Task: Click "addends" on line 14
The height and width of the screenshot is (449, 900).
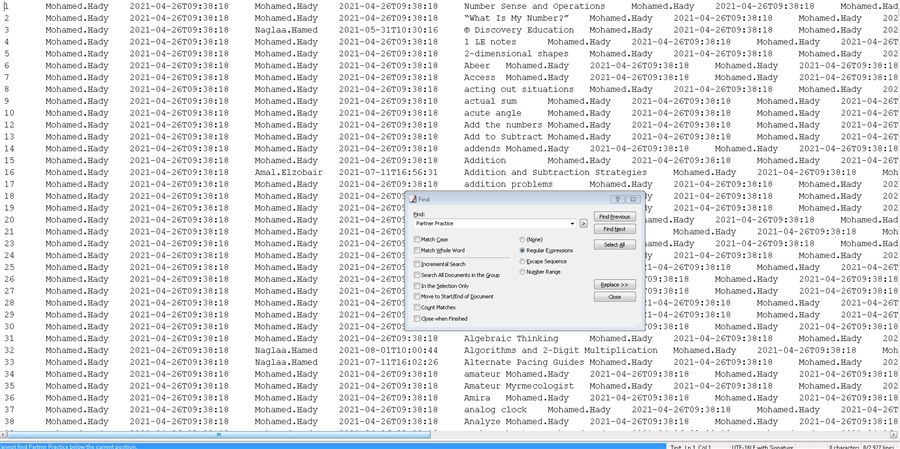Action: tap(482, 149)
